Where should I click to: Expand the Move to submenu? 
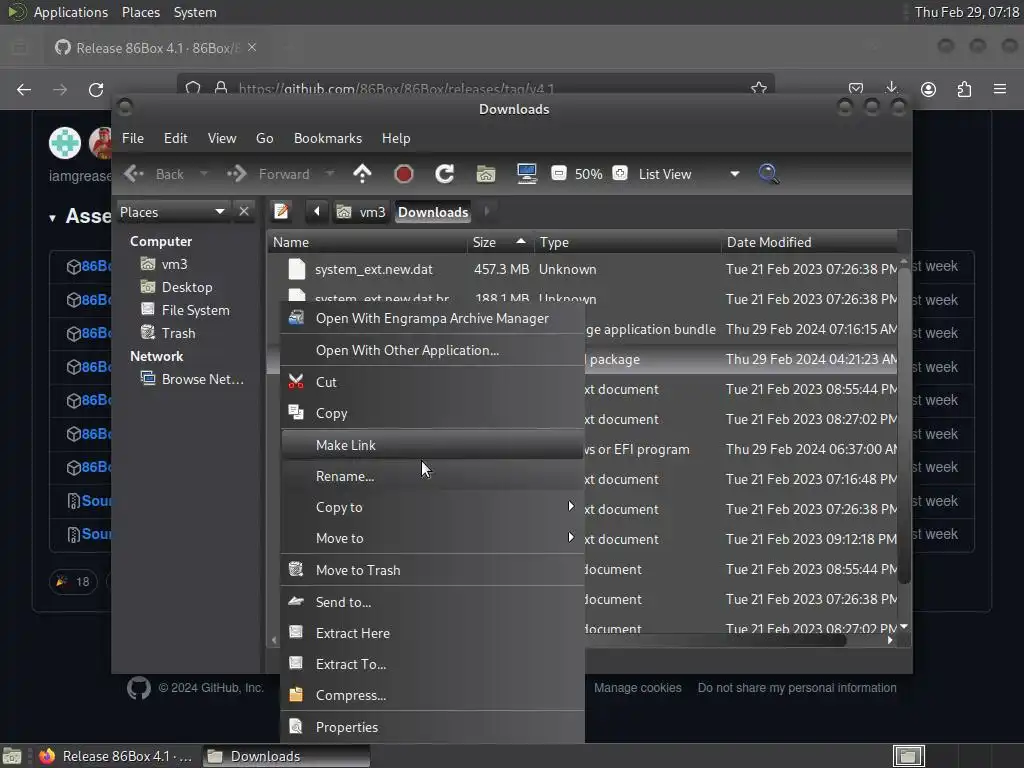pyautogui.click(x=432, y=538)
